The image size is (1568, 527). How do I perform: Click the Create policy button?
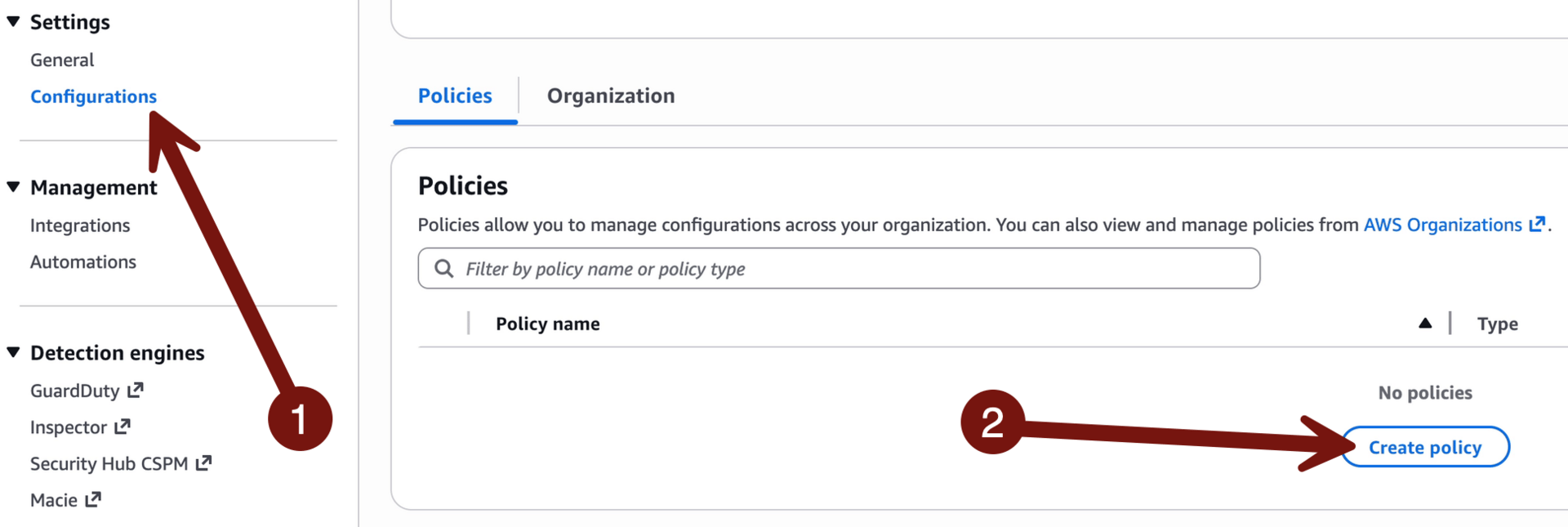click(1425, 447)
